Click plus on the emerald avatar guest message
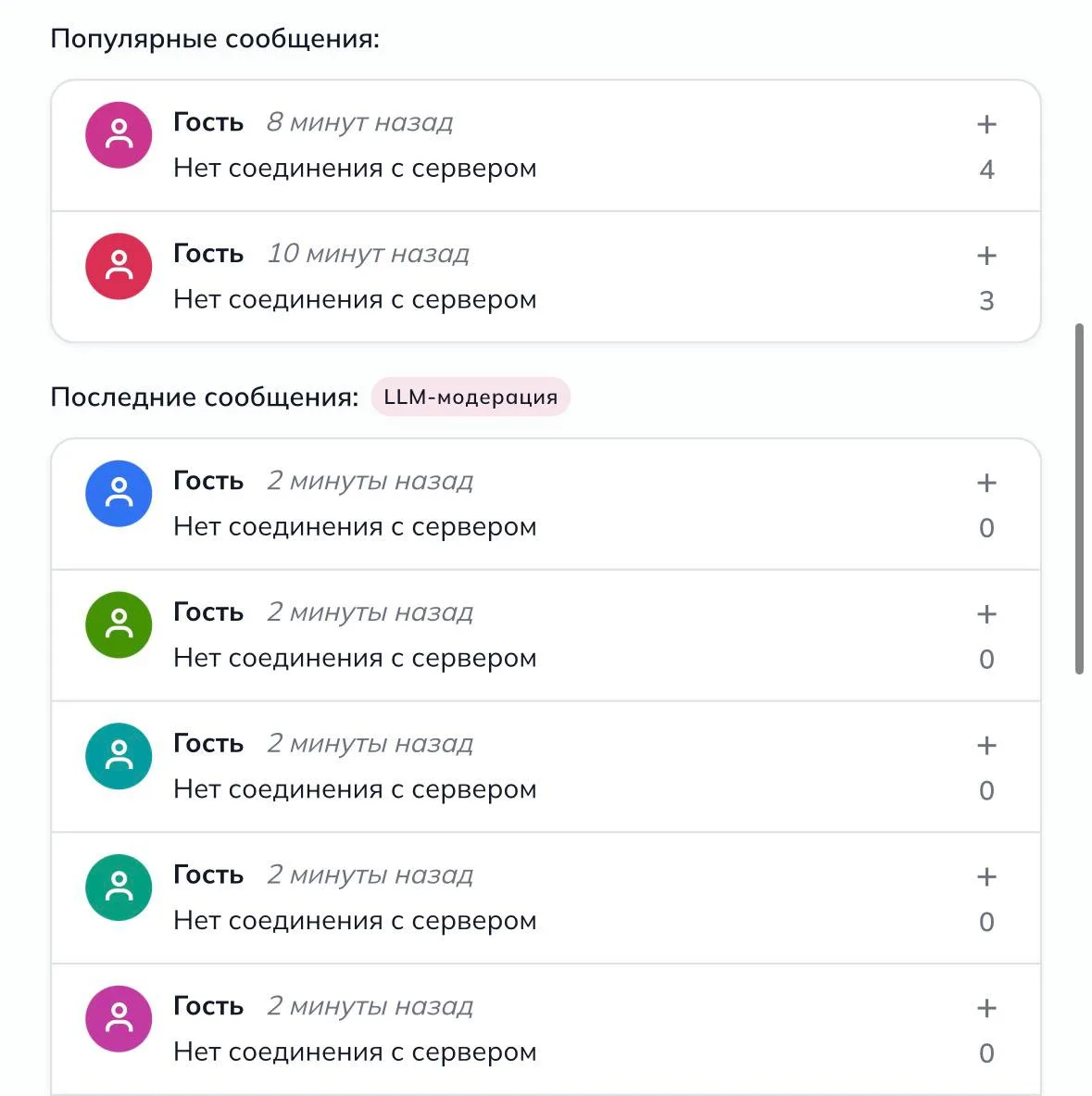Screen dimensions: 1092x1096 click(x=985, y=876)
